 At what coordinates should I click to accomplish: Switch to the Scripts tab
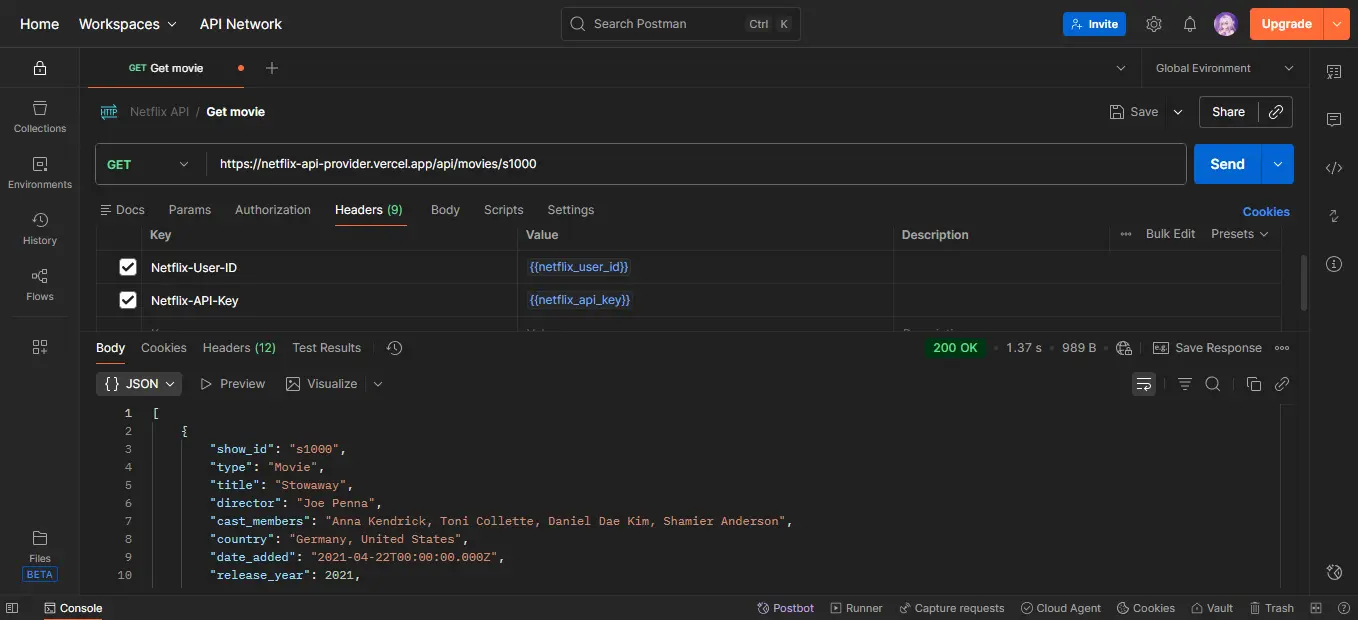[503, 209]
